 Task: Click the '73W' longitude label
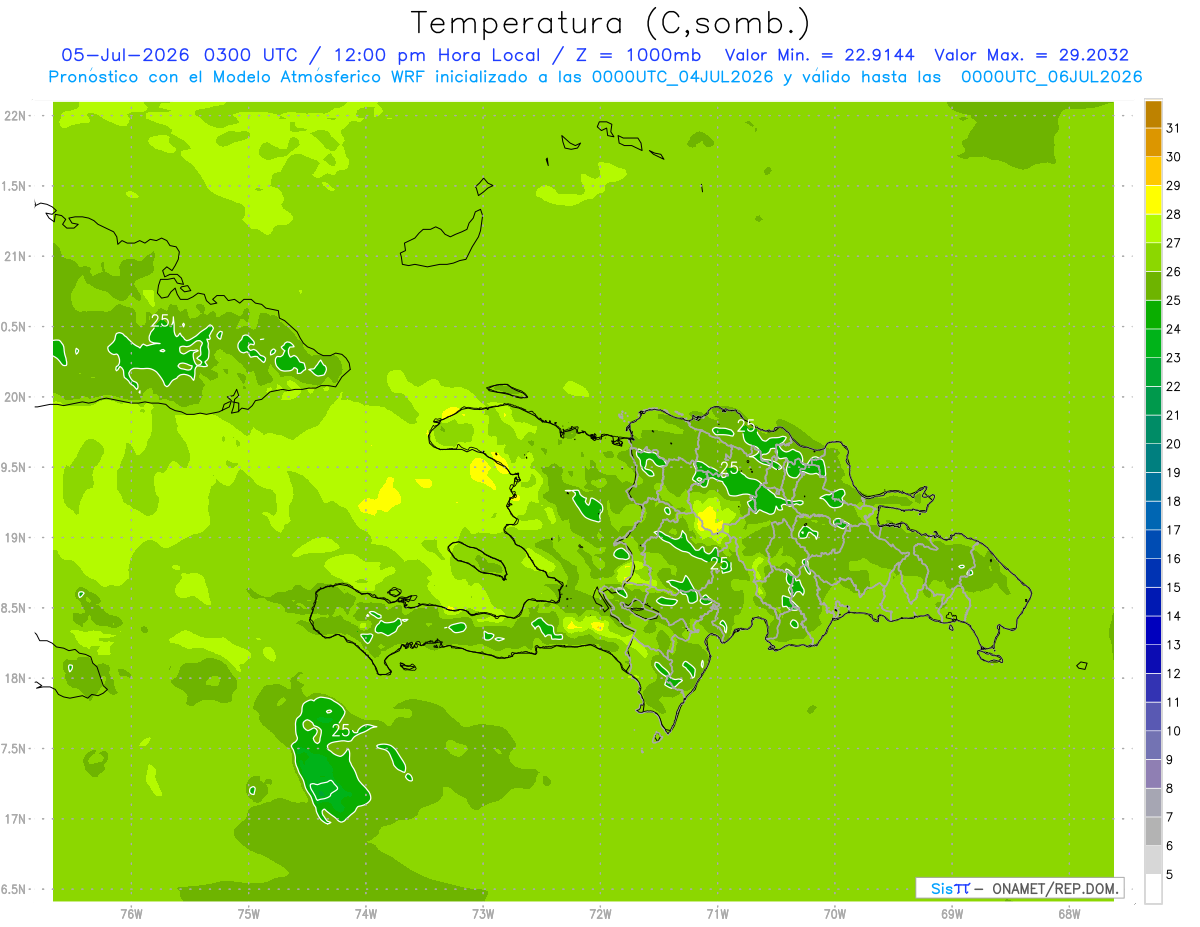click(x=483, y=914)
